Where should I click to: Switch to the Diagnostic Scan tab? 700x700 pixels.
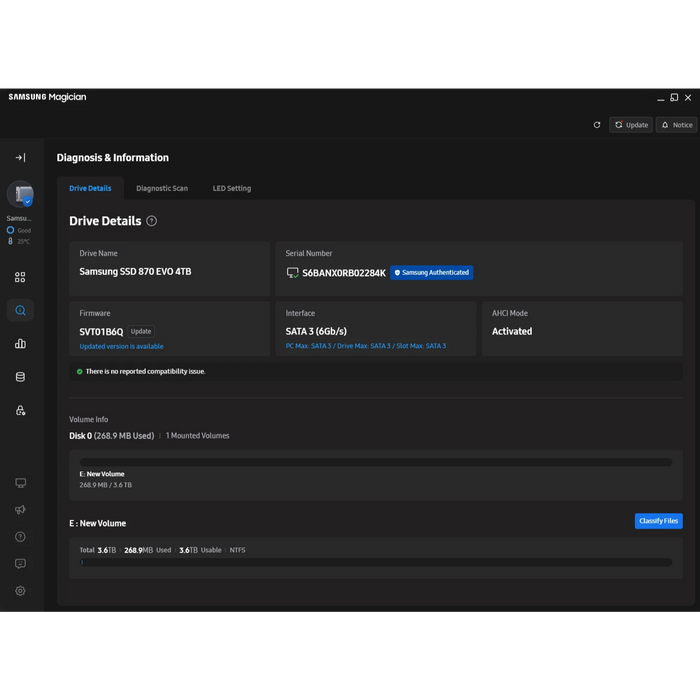162,188
